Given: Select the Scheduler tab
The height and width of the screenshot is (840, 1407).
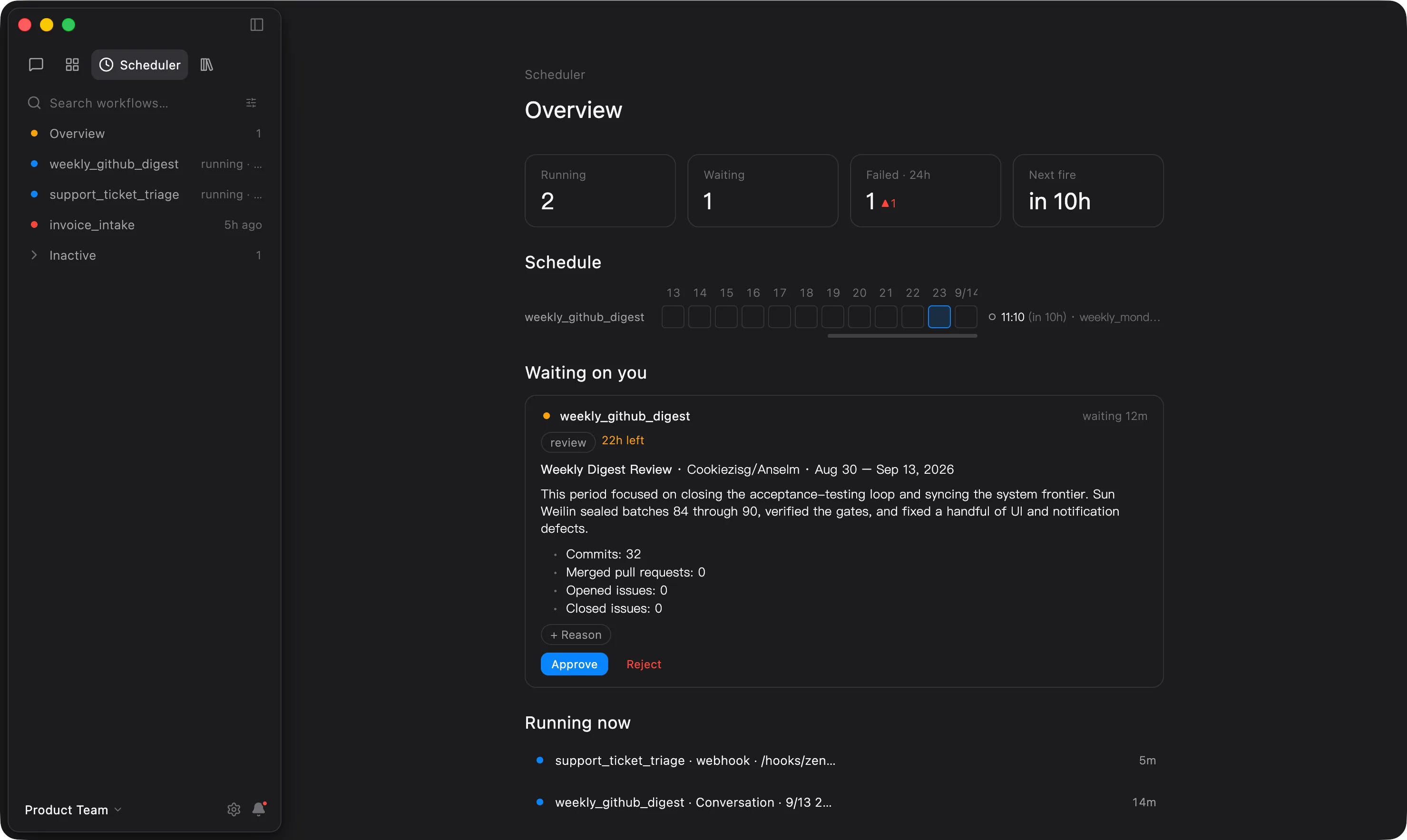Looking at the screenshot, I should [x=140, y=65].
